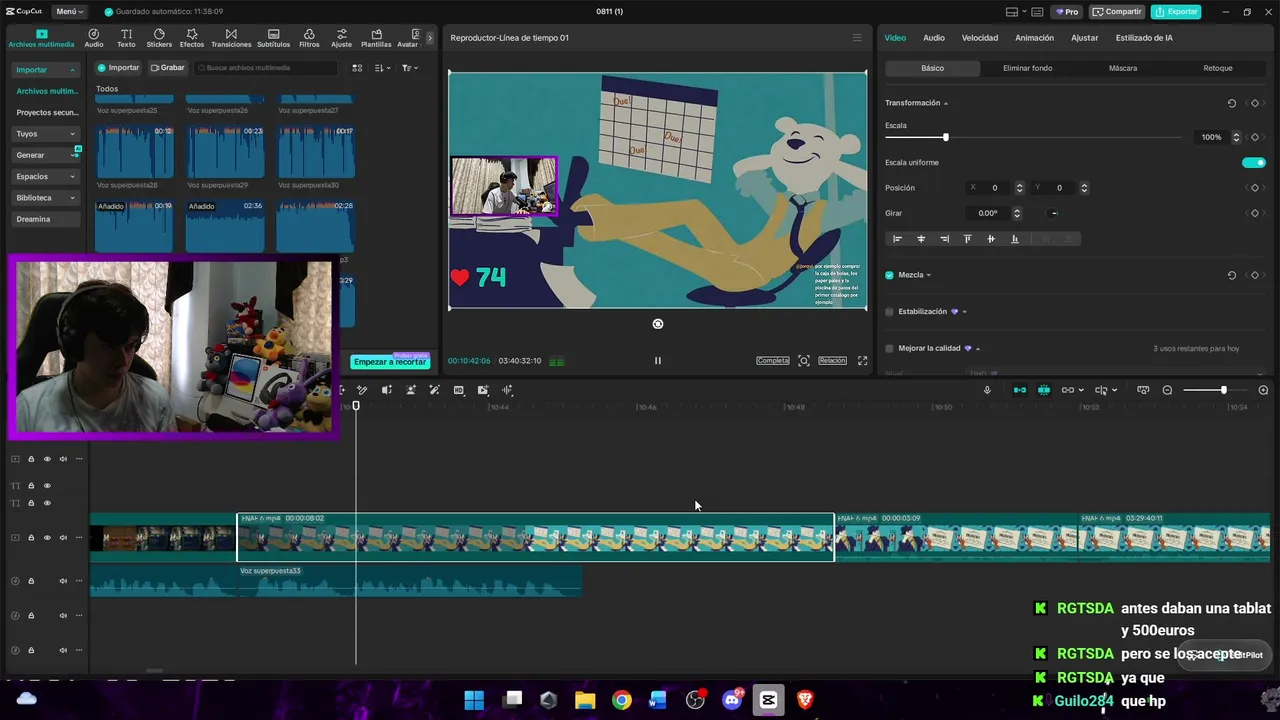The width and height of the screenshot is (1280, 720).
Task: Open the Windows Start menu
Action: [x=474, y=700]
